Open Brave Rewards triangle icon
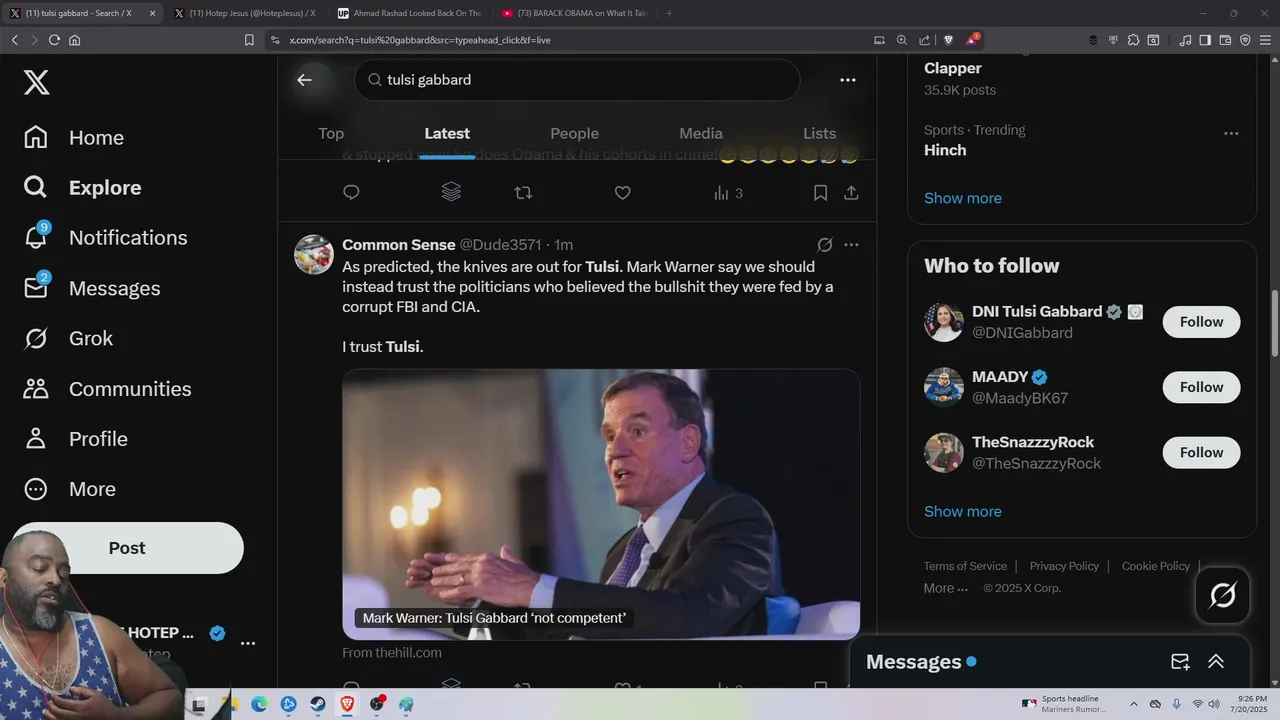1280x720 pixels. (971, 40)
